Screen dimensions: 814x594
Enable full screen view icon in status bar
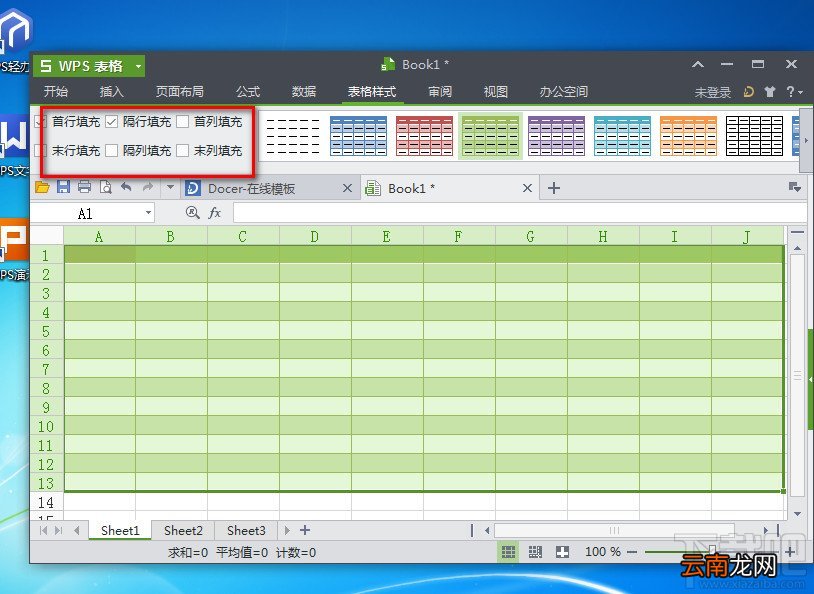(562, 552)
